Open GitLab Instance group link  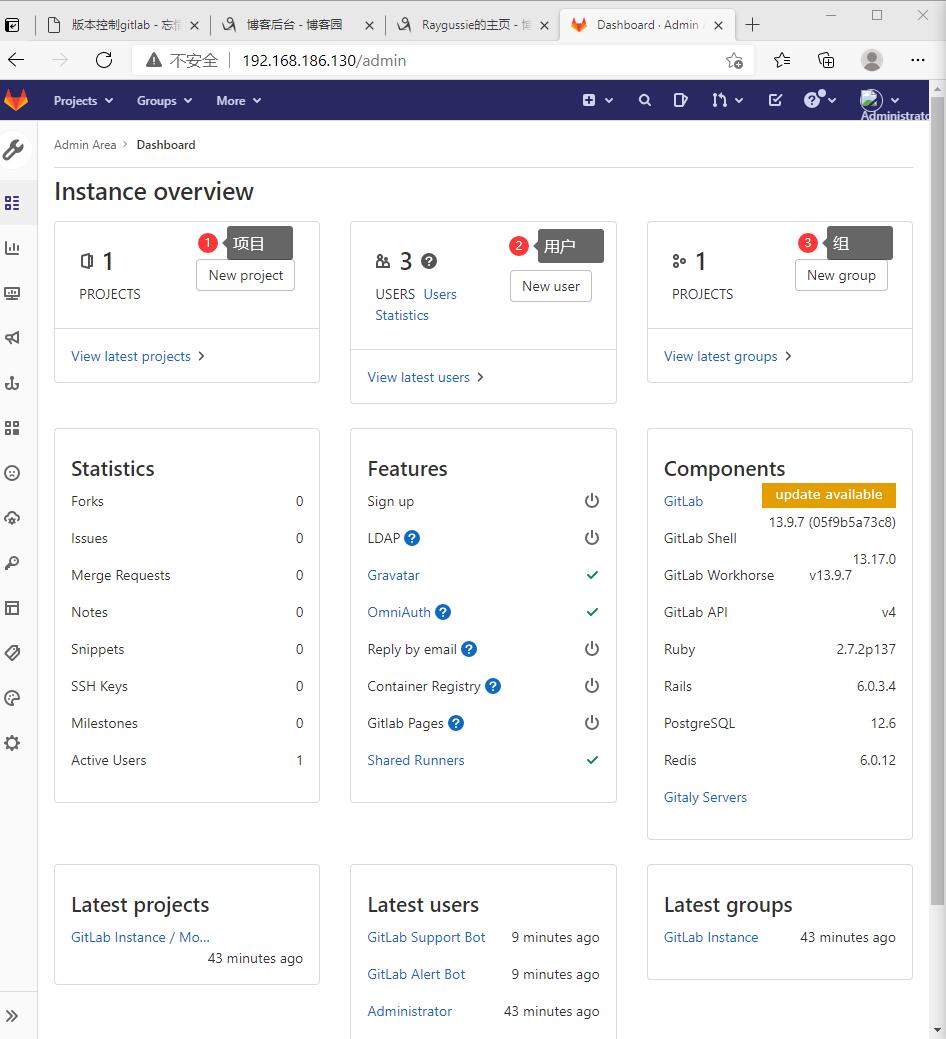711,938
